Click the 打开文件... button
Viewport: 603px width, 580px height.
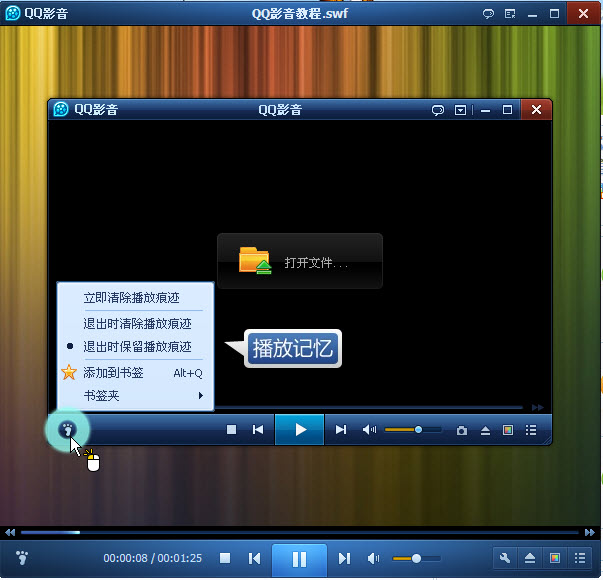tap(300, 261)
